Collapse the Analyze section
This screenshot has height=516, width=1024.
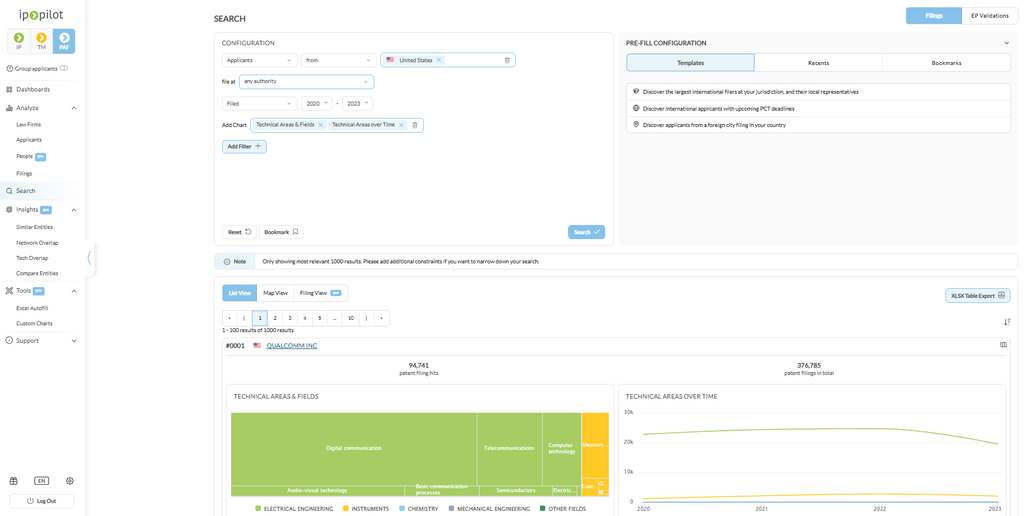point(74,108)
